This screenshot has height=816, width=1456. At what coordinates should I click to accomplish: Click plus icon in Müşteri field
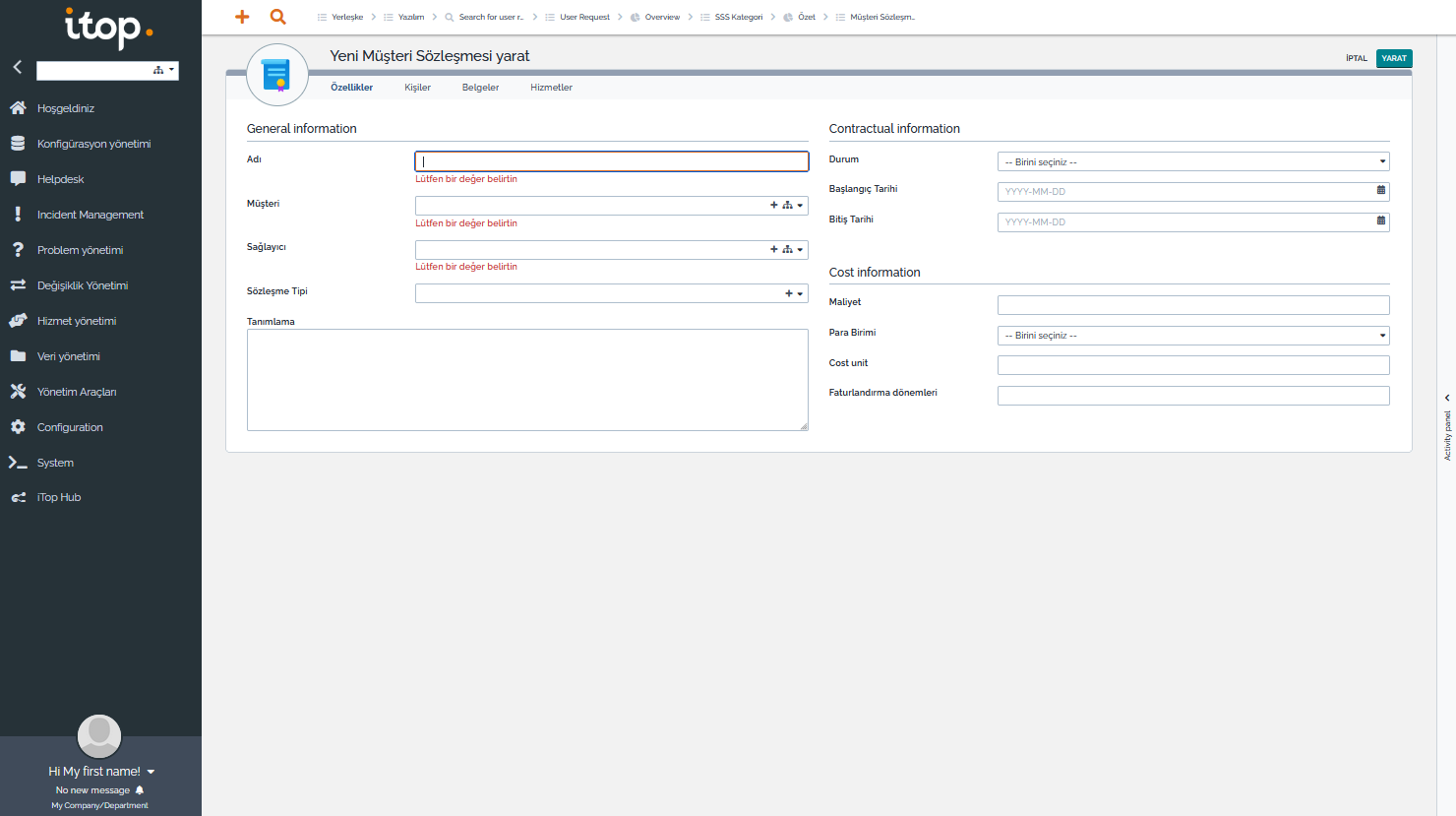[773, 206]
